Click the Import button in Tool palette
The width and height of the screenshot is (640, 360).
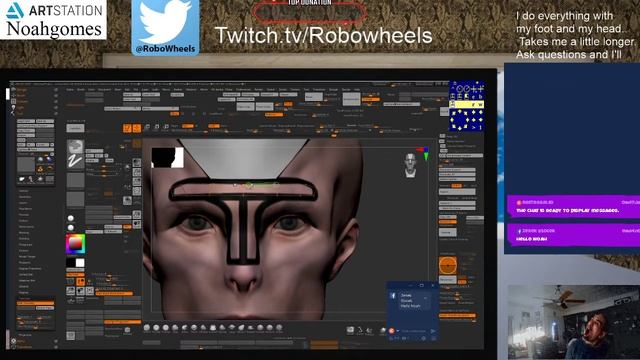coord(26,135)
